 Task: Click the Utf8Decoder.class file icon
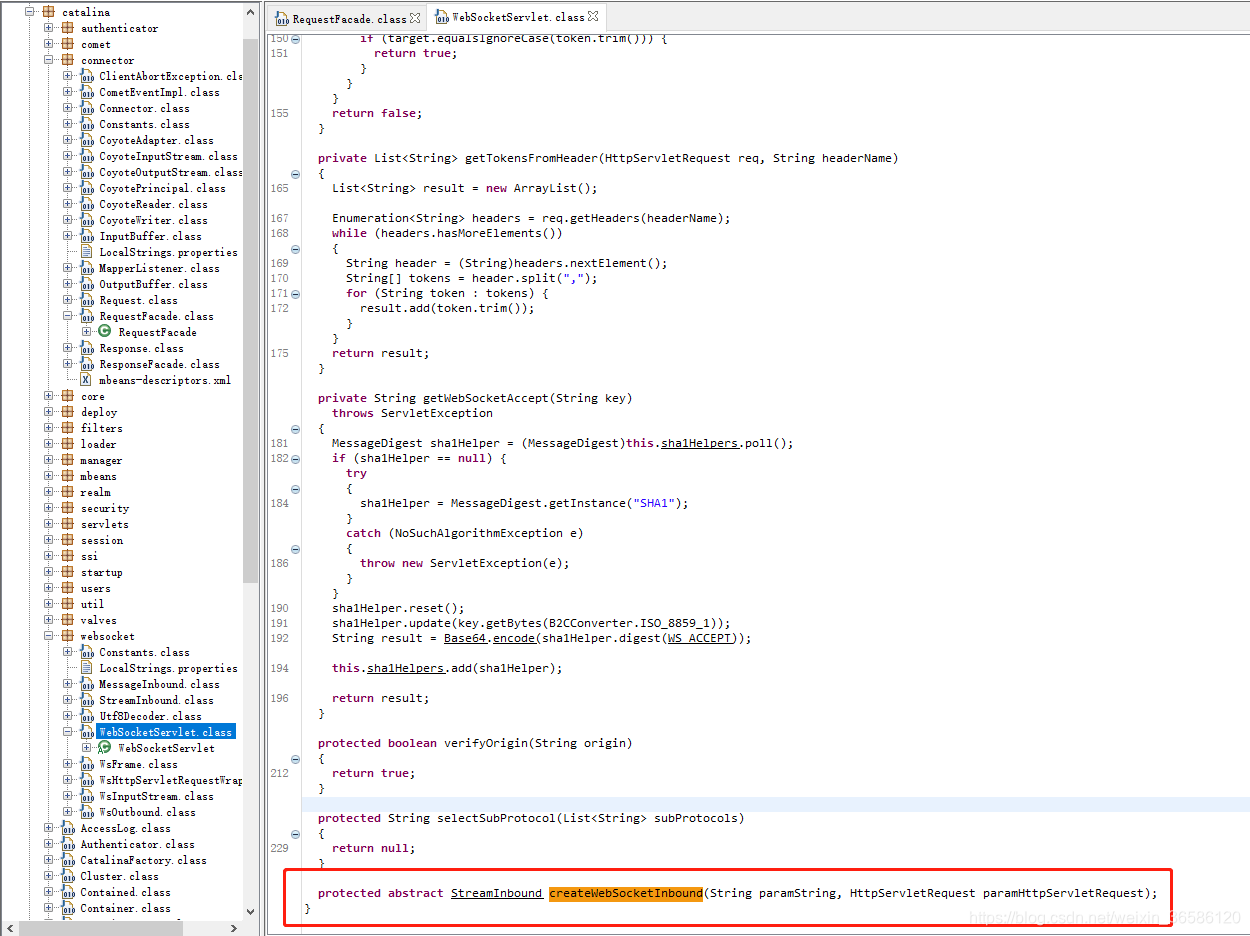(x=87, y=716)
